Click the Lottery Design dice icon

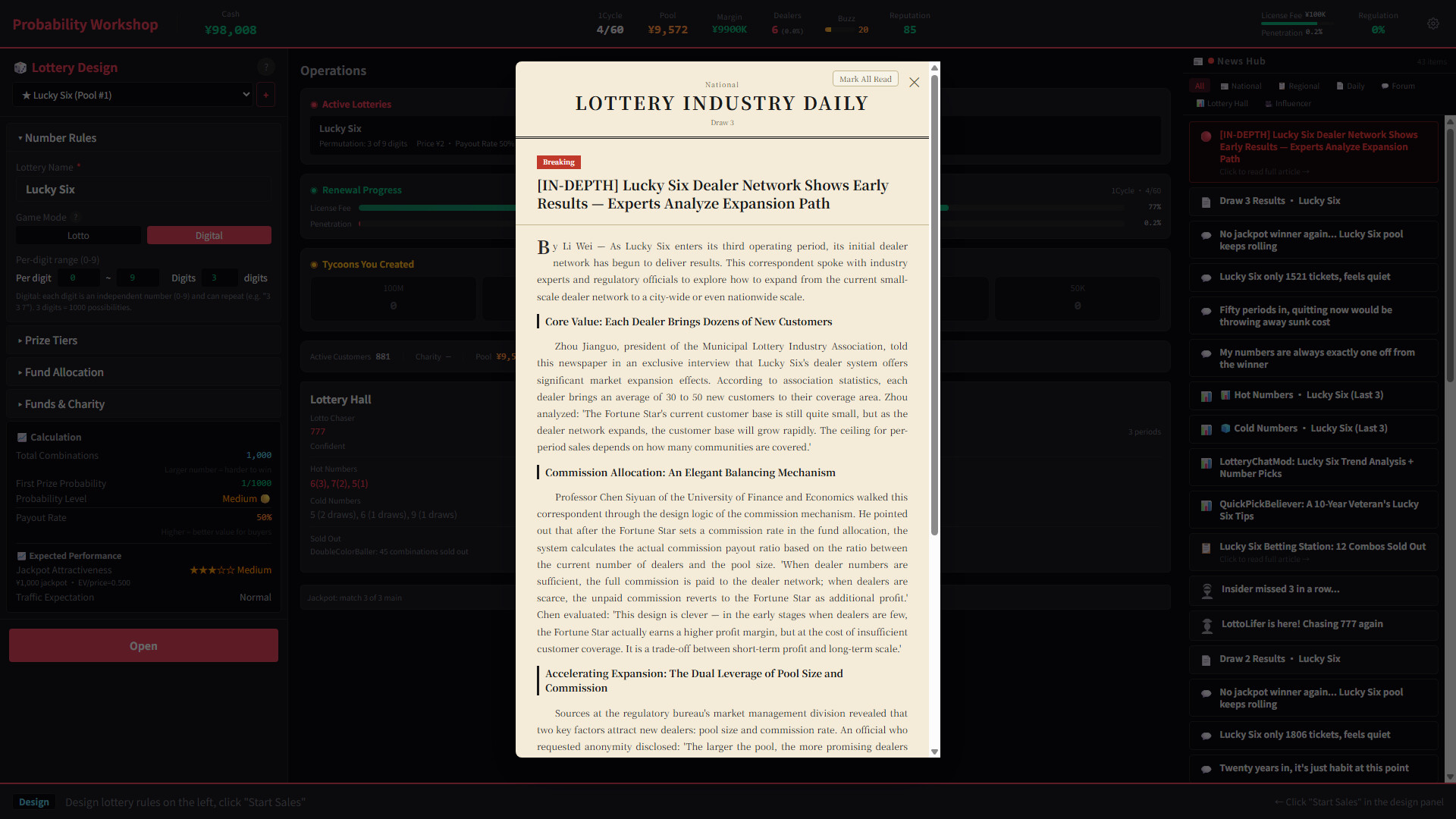[x=20, y=67]
